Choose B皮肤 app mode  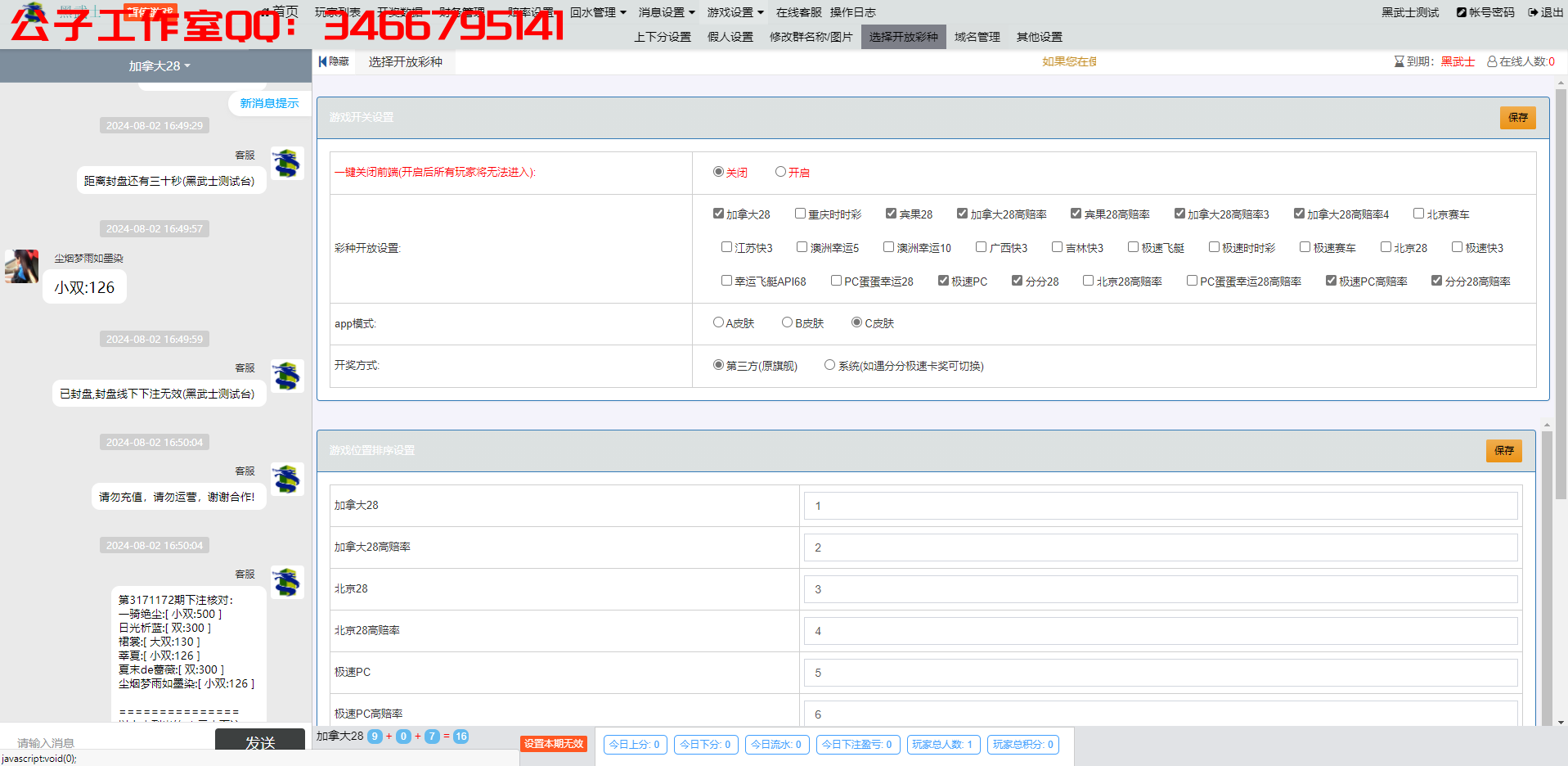pos(787,322)
